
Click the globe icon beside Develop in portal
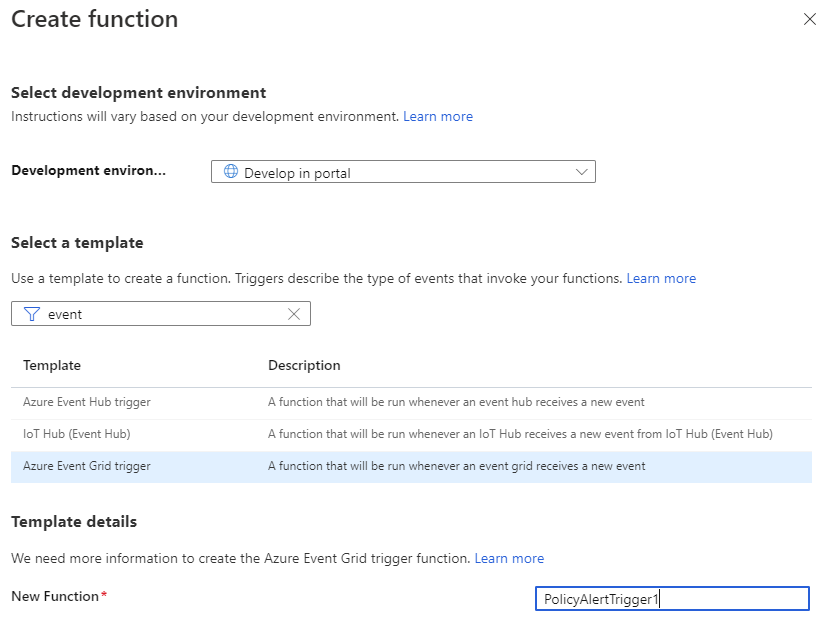pyautogui.click(x=231, y=171)
